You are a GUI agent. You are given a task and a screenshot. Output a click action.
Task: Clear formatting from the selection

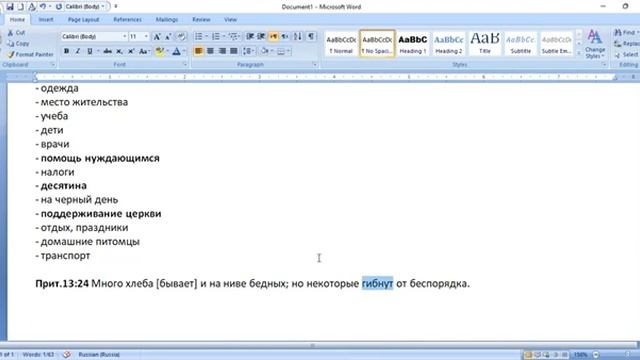click(182, 37)
